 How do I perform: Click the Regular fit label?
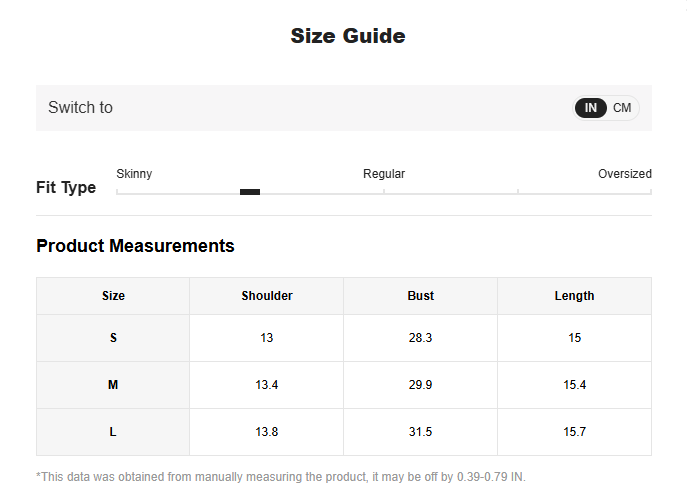[384, 174]
